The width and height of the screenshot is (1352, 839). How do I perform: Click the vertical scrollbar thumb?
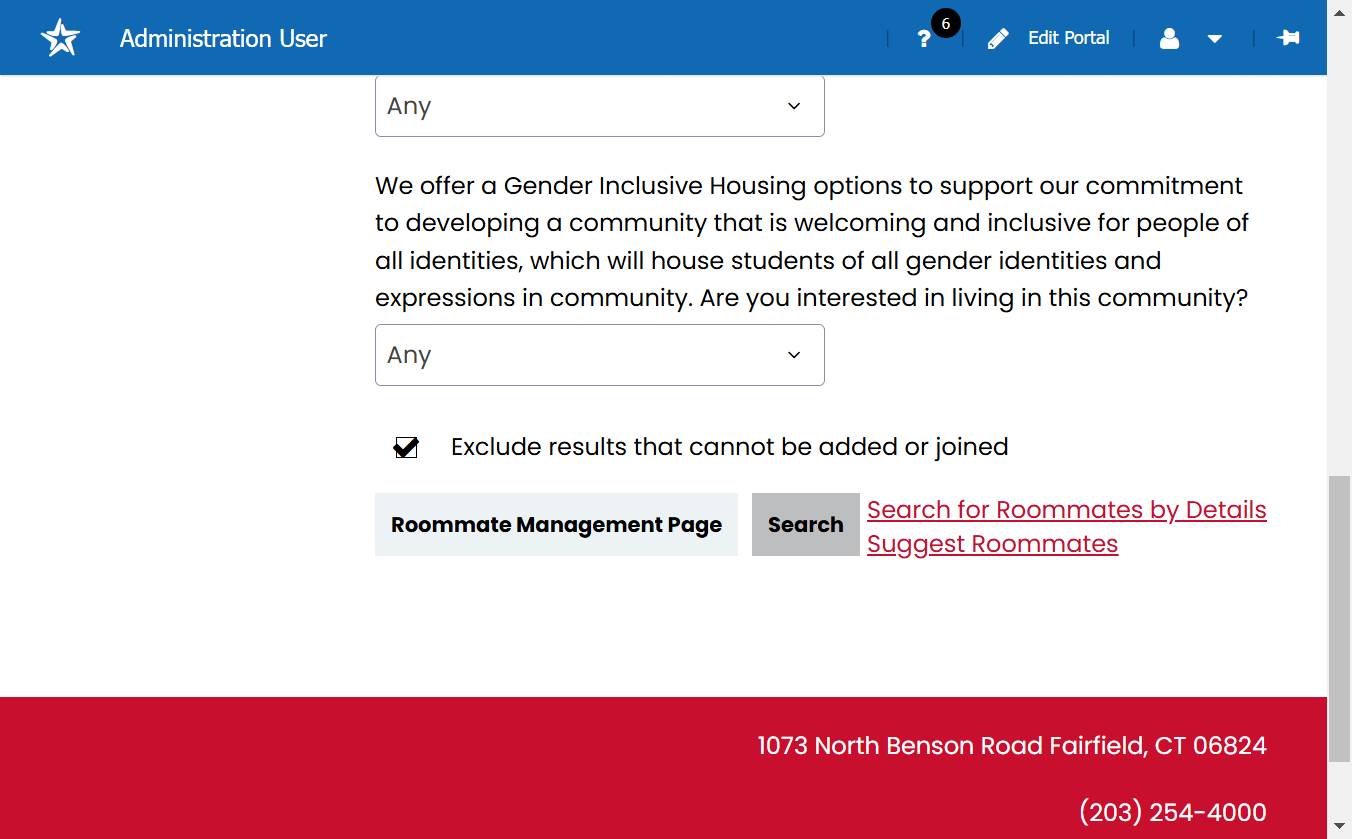[x=1339, y=620]
